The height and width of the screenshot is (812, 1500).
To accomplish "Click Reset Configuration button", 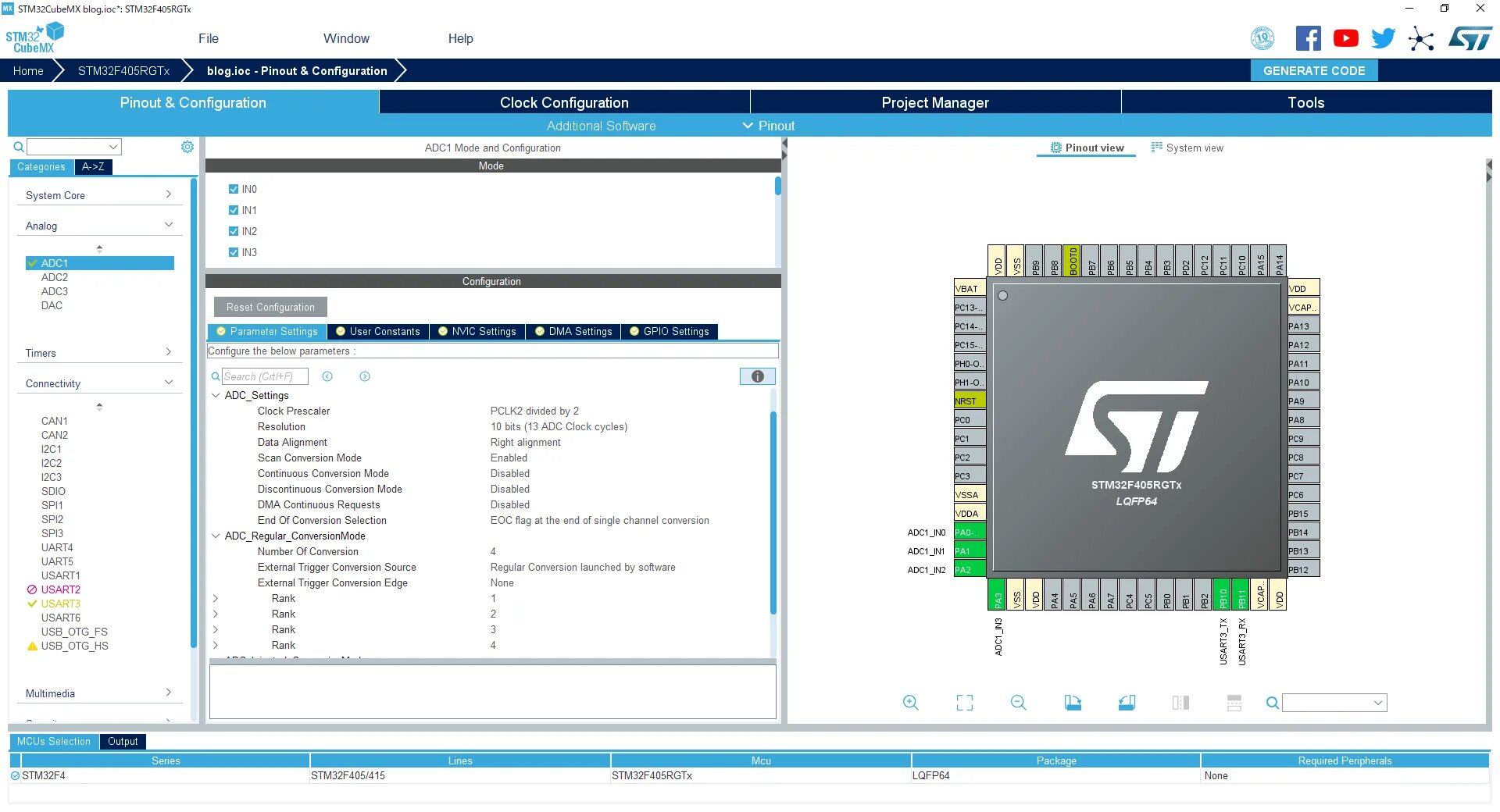I will click(x=270, y=307).
